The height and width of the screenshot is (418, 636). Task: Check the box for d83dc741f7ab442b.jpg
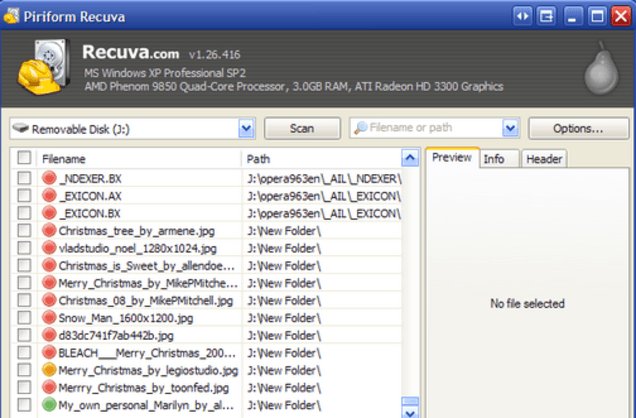(x=24, y=335)
